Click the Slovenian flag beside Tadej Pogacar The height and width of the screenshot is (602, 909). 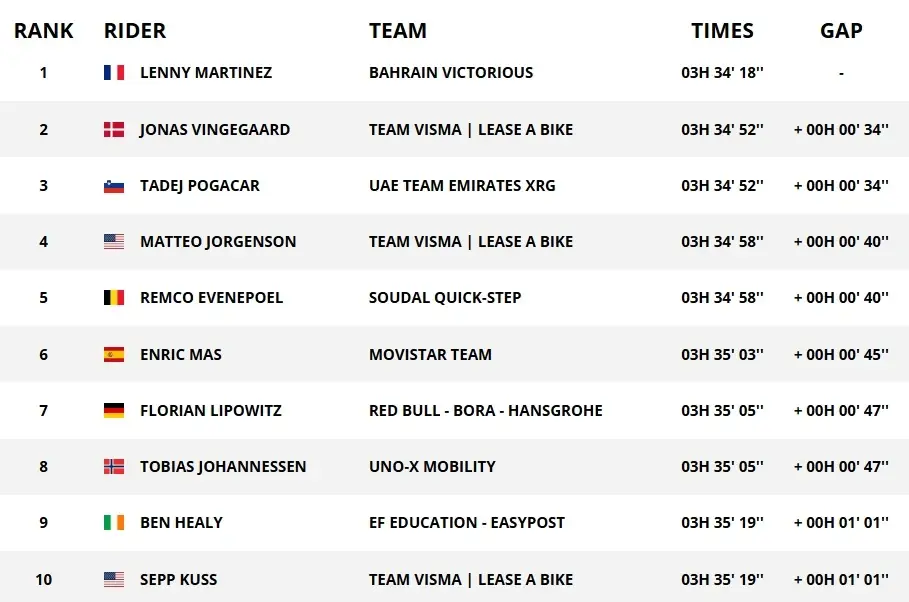113,186
